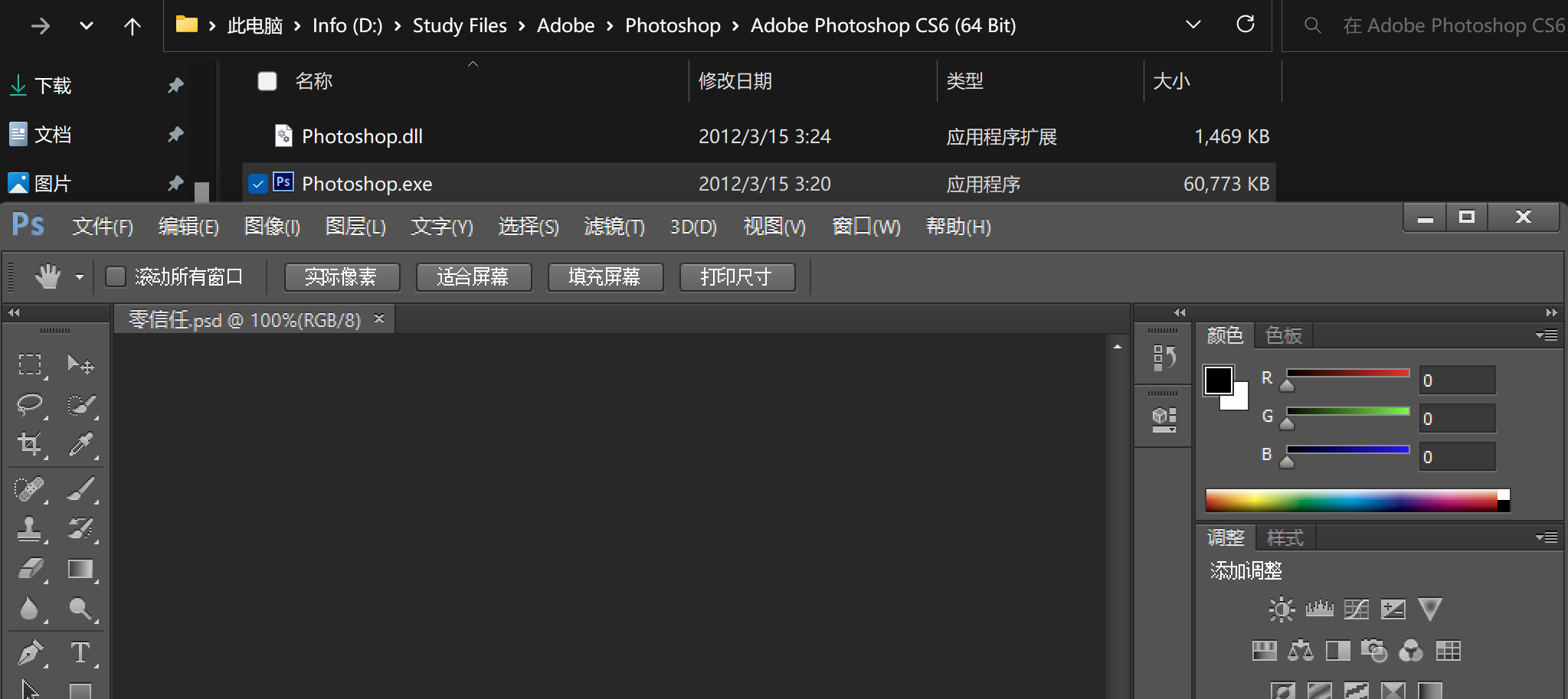This screenshot has height=699, width=1568.
Task: Select the Eyedropper tool
Action: click(x=80, y=444)
